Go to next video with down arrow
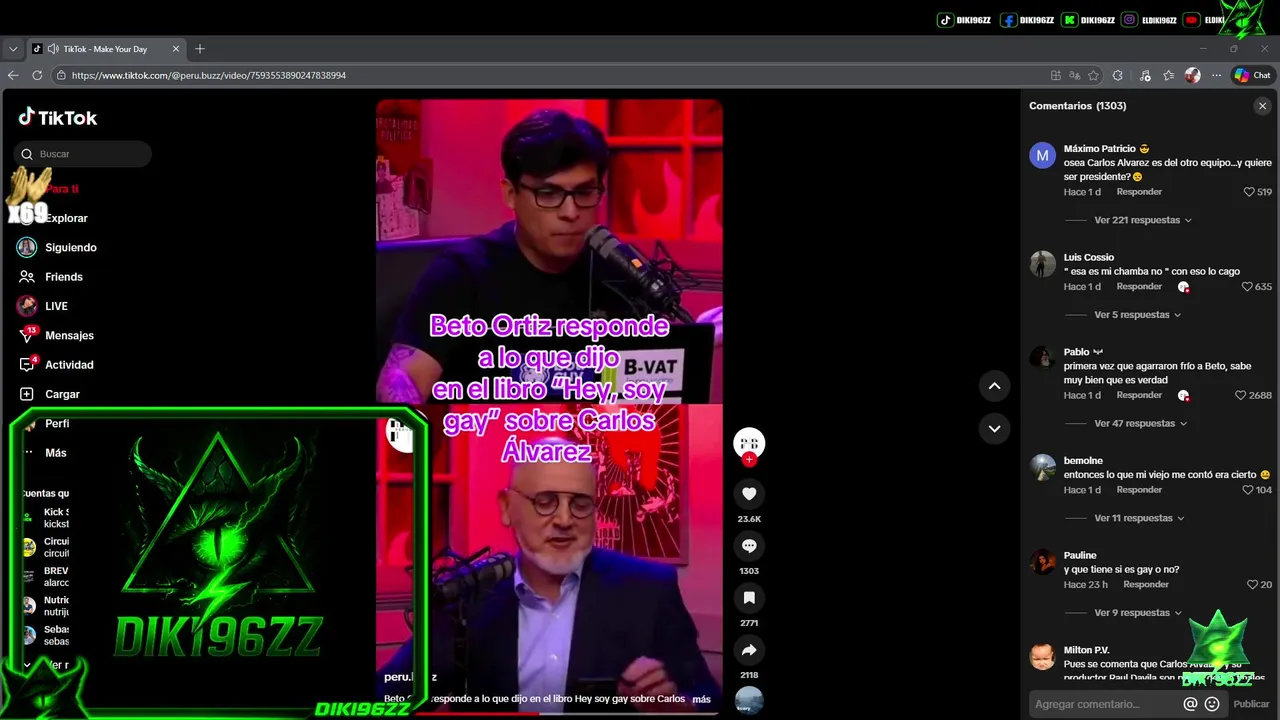This screenshot has height=720, width=1280. [x=994, y=428]
